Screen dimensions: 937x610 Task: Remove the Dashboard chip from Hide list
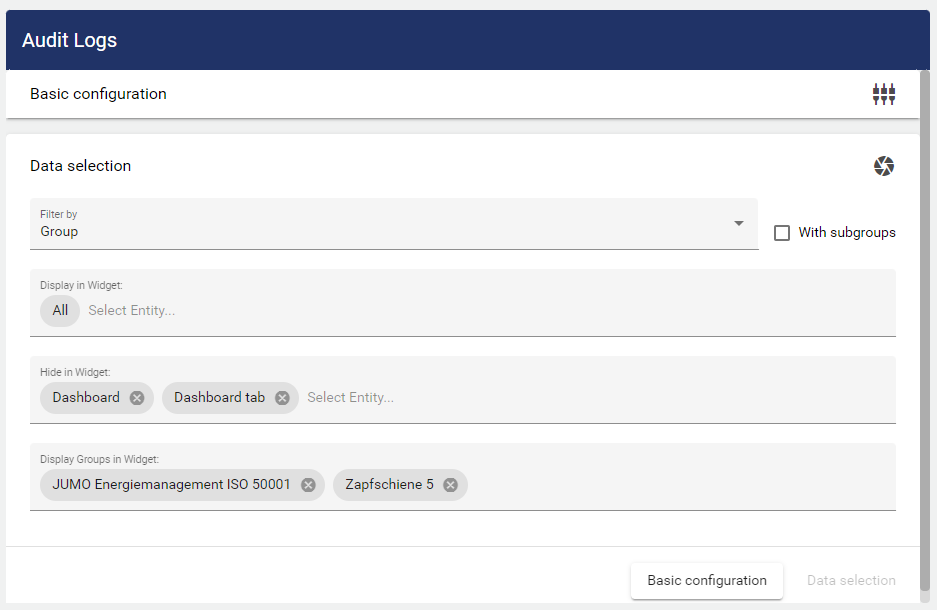coord(137,398)
